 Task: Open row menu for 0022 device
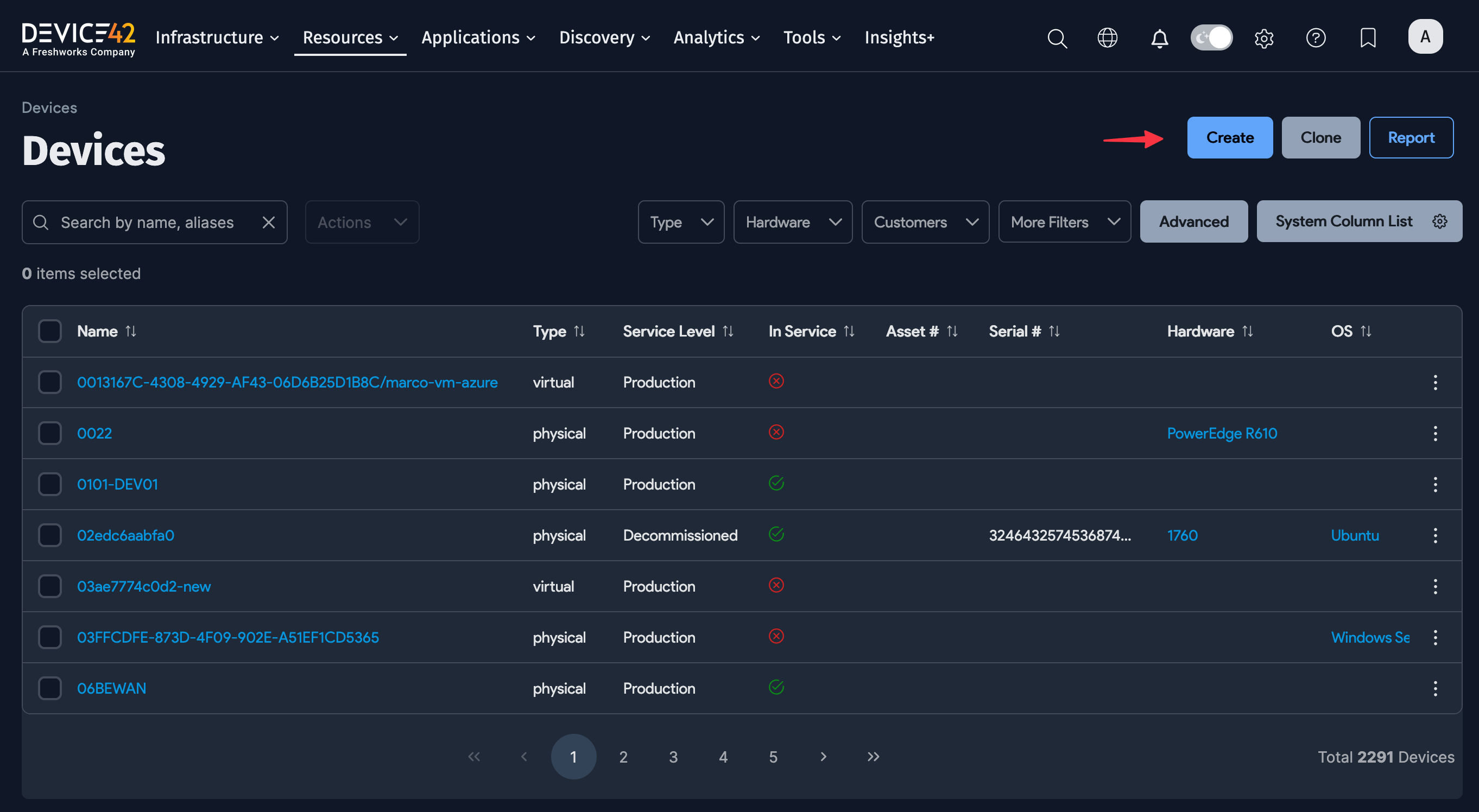pyautogui.click(x=1435, y=433)
